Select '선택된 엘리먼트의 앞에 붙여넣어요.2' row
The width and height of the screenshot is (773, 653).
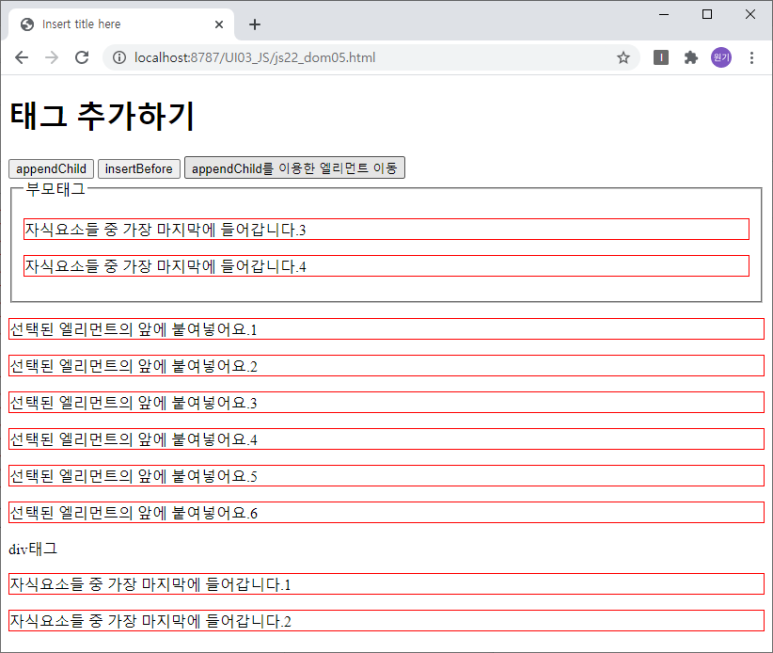tap(386, 366)
